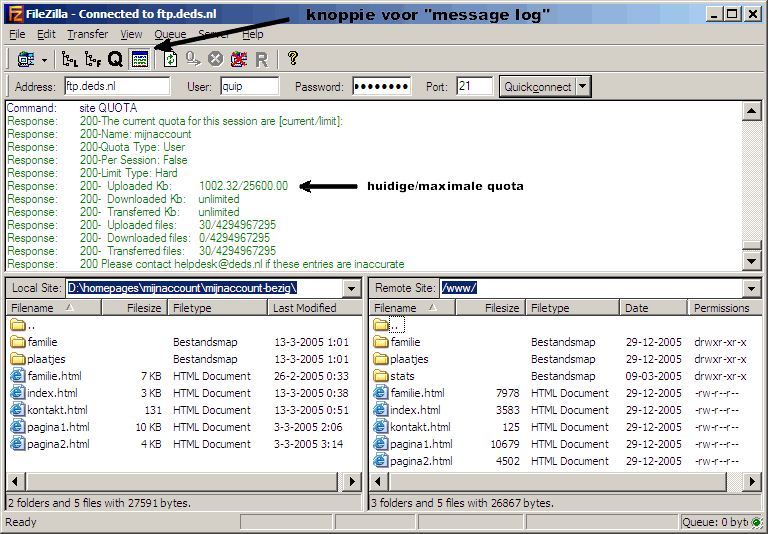The width and height of the screenshot is (768, 534).
Task: Sort local list by Filesize column
Action: tap(135, 308)
